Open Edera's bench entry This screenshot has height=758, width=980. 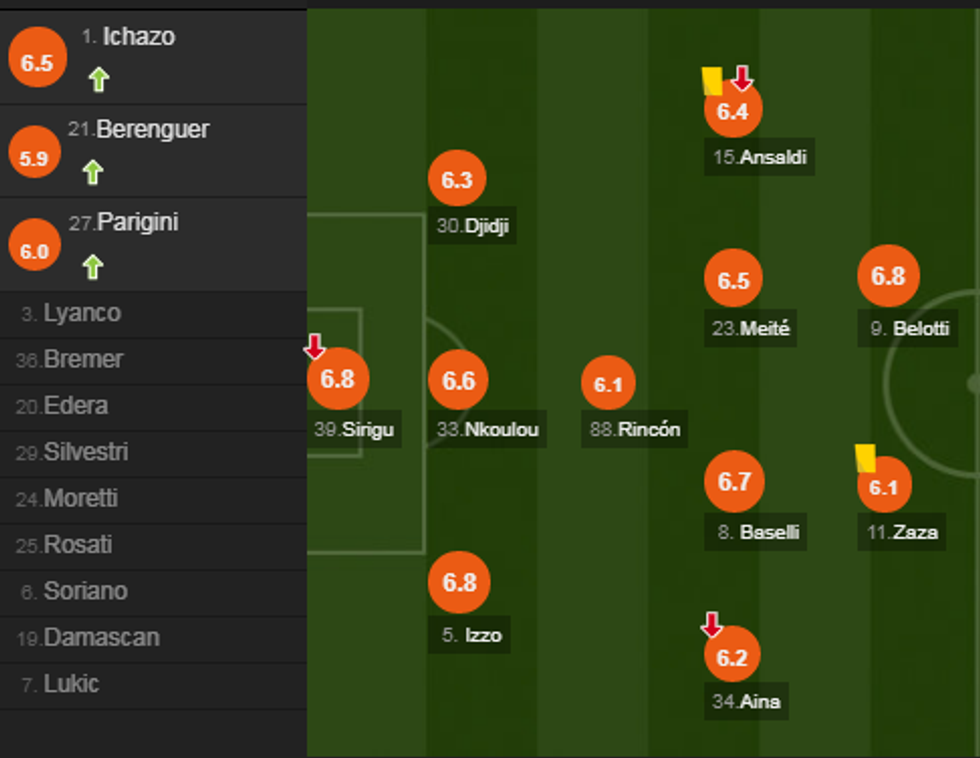[75, 405]
